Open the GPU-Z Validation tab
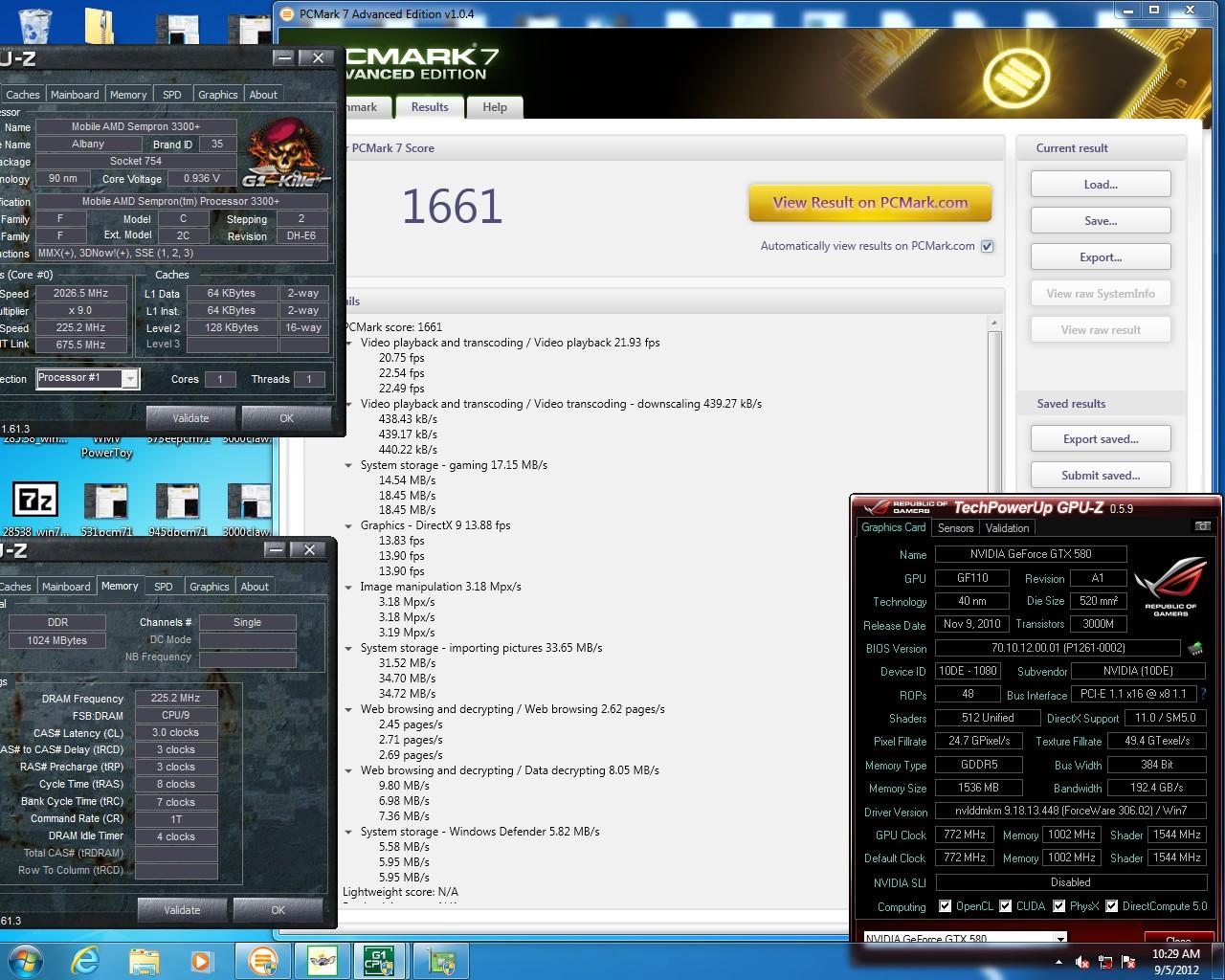 [x=1007, y=527]
